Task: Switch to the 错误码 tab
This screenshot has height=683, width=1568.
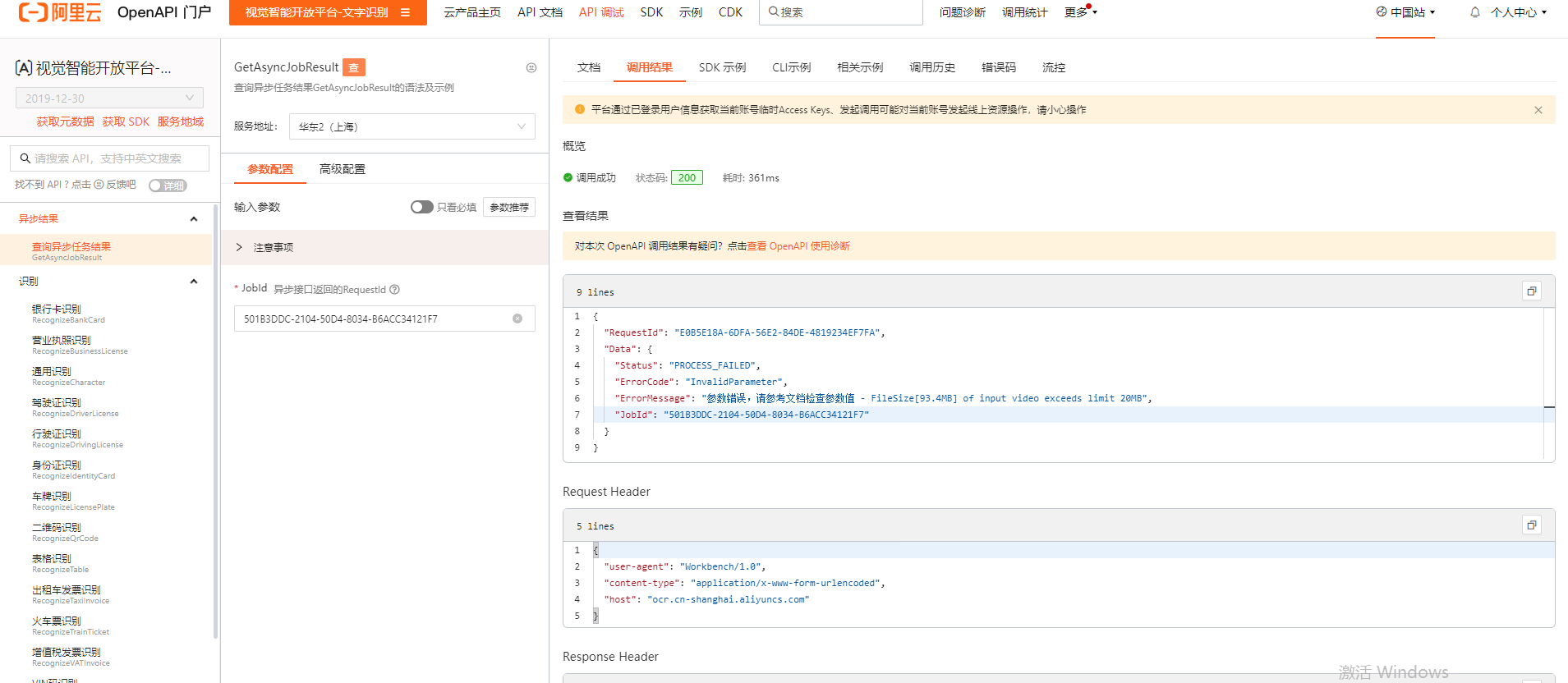Action: click(999, 67)
